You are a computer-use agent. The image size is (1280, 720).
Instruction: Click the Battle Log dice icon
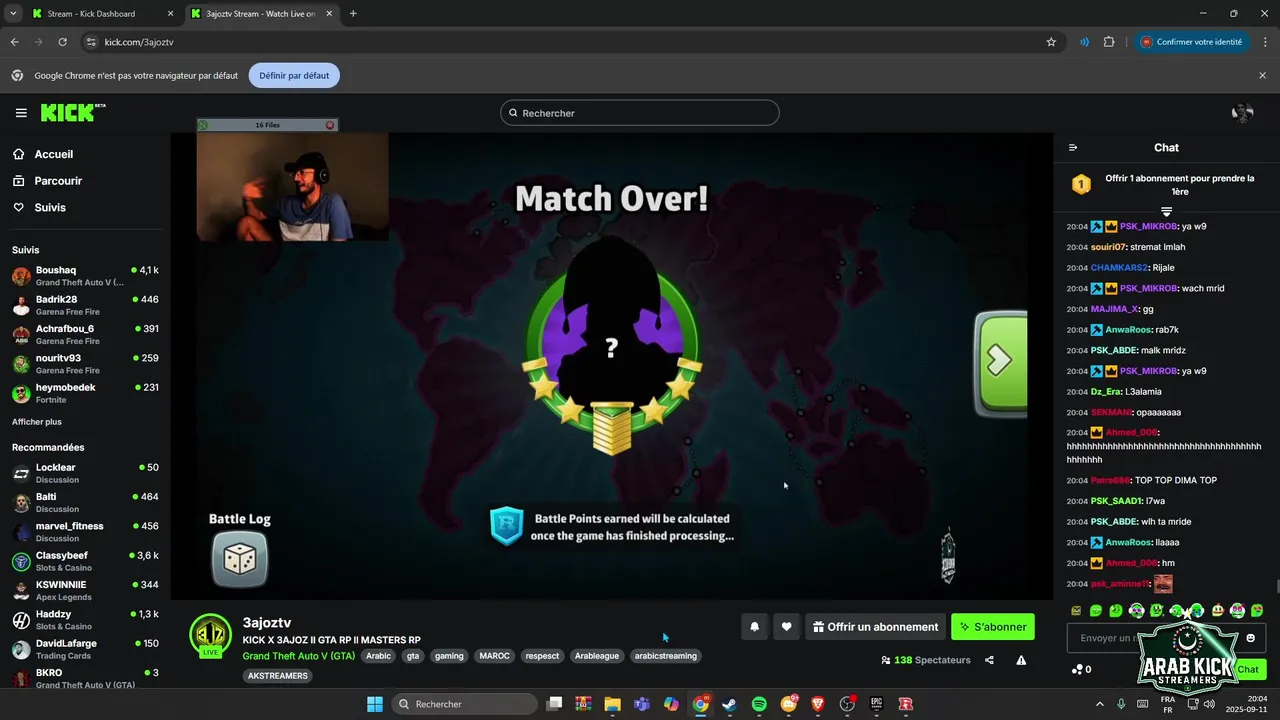click(x=239, y=559)
